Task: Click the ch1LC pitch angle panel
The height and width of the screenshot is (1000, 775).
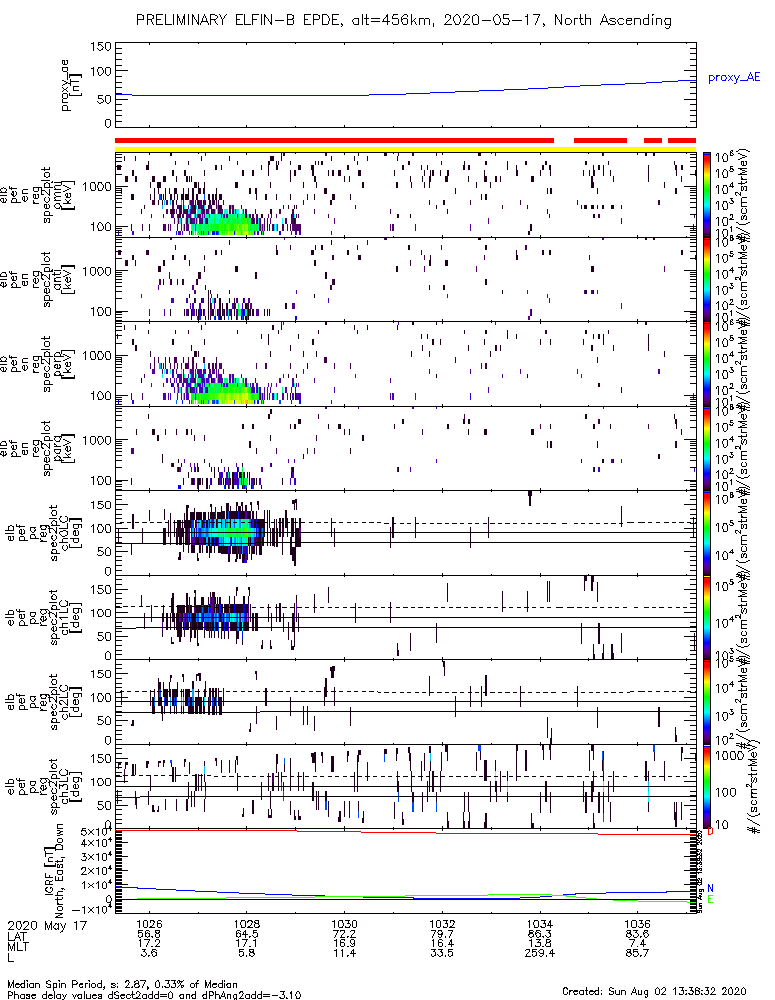Action: (x=405, y=617)
